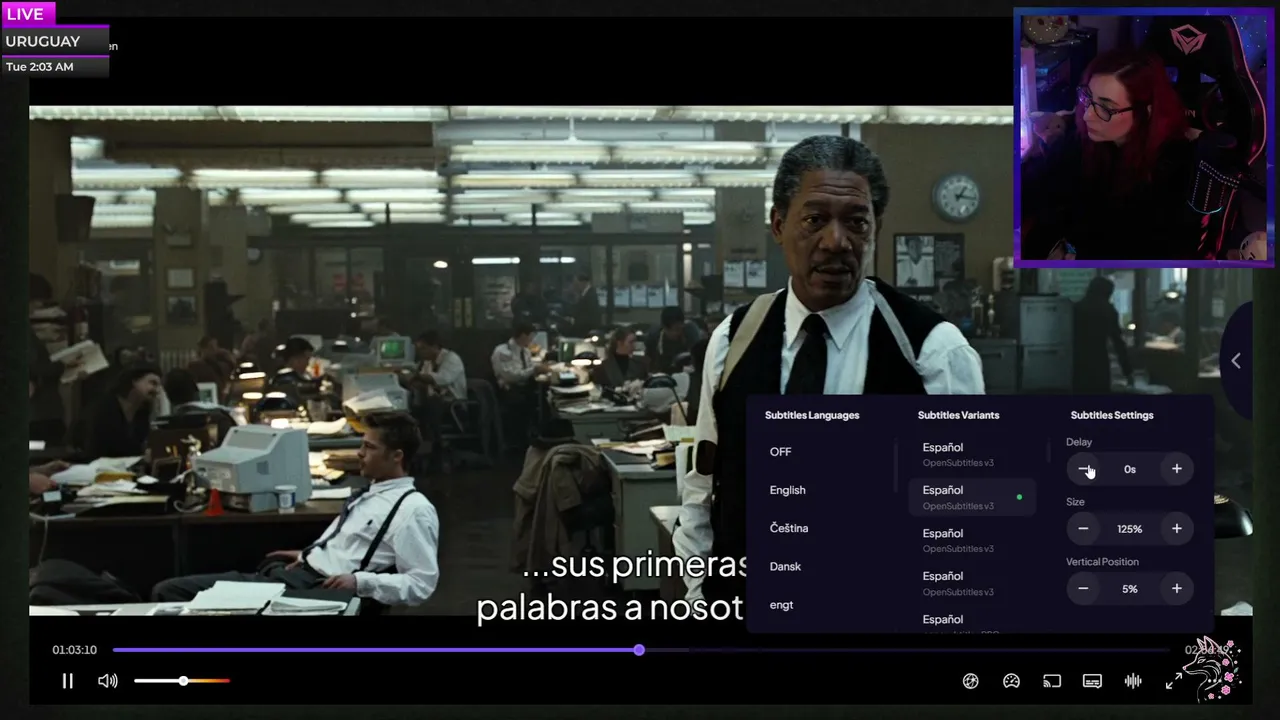Image resolution: width=1280 pixels, height=720 pixels.
Task: Expand the side drawer chevron arrow
Action: click(1236, 361)
